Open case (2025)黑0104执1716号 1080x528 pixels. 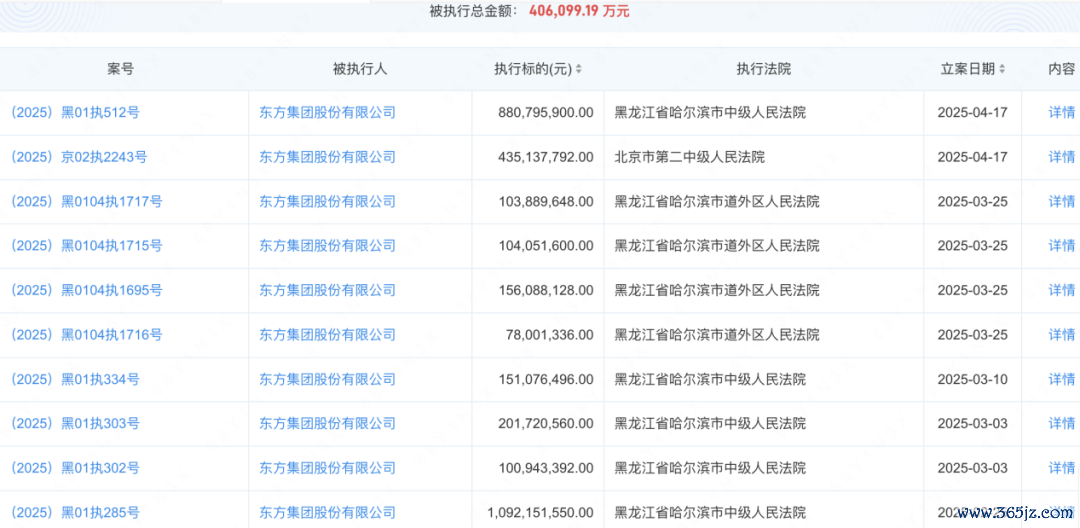click(x=86, y=335)
